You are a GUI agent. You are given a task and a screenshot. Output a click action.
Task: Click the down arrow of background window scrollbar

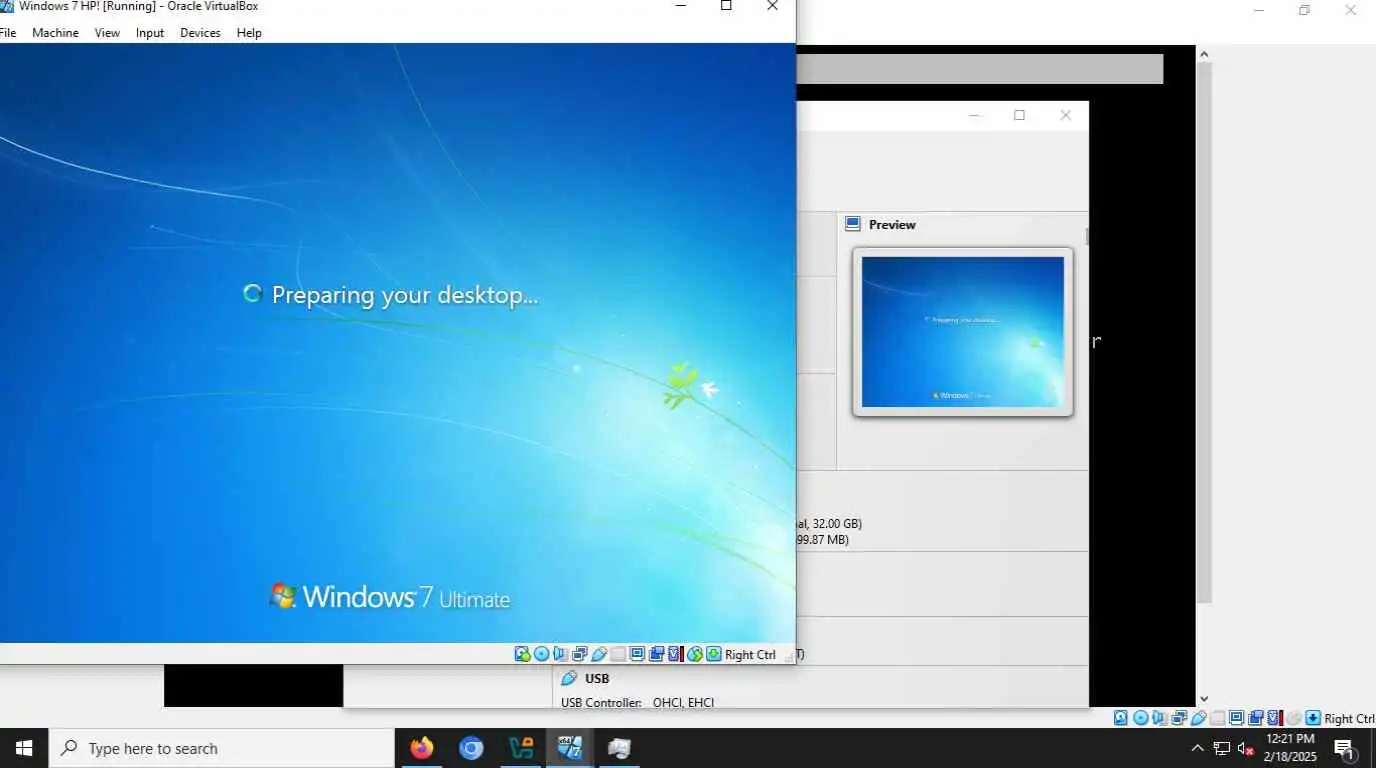coord(1204,699)
